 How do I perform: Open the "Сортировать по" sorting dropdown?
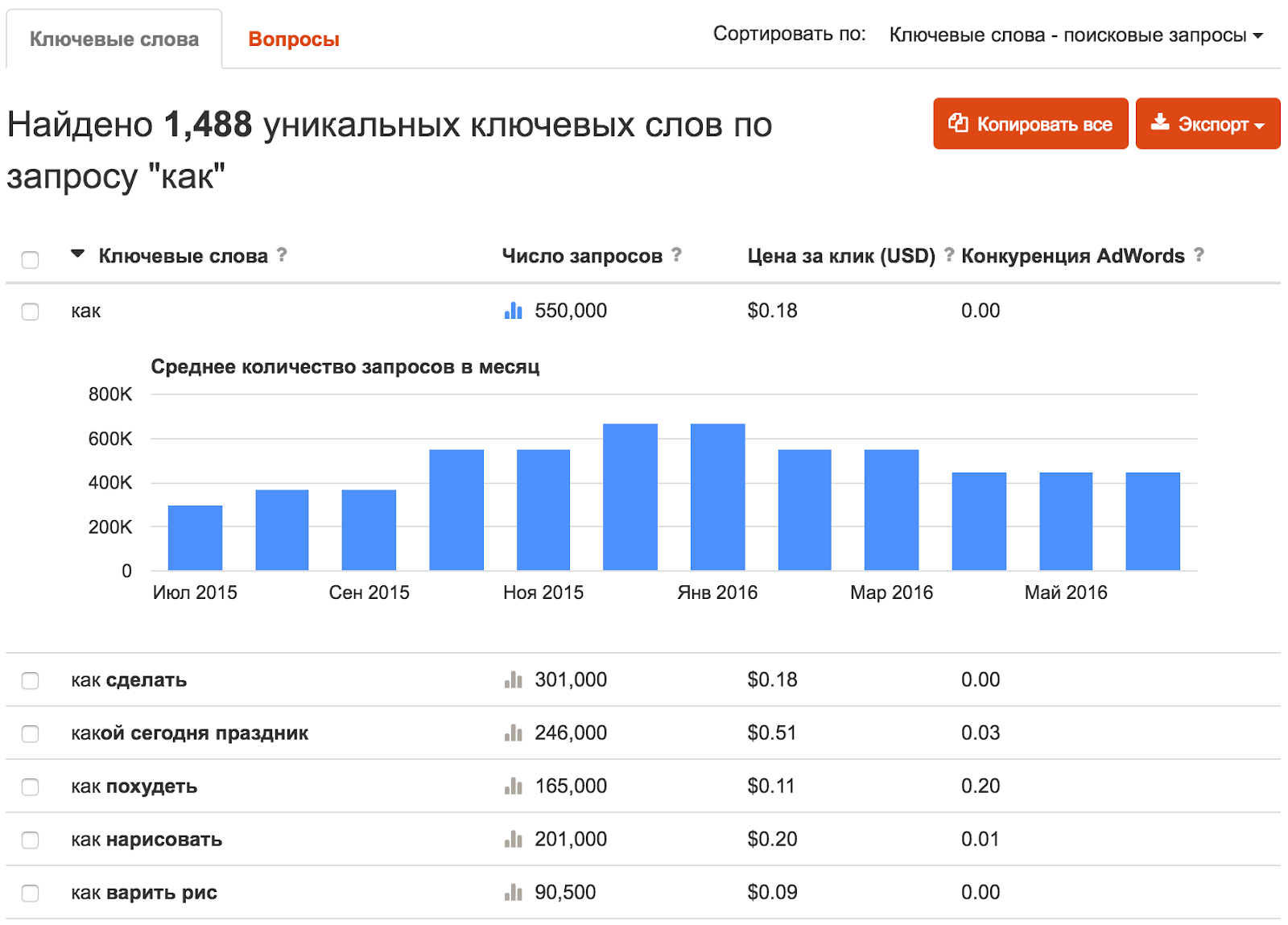1075,35
